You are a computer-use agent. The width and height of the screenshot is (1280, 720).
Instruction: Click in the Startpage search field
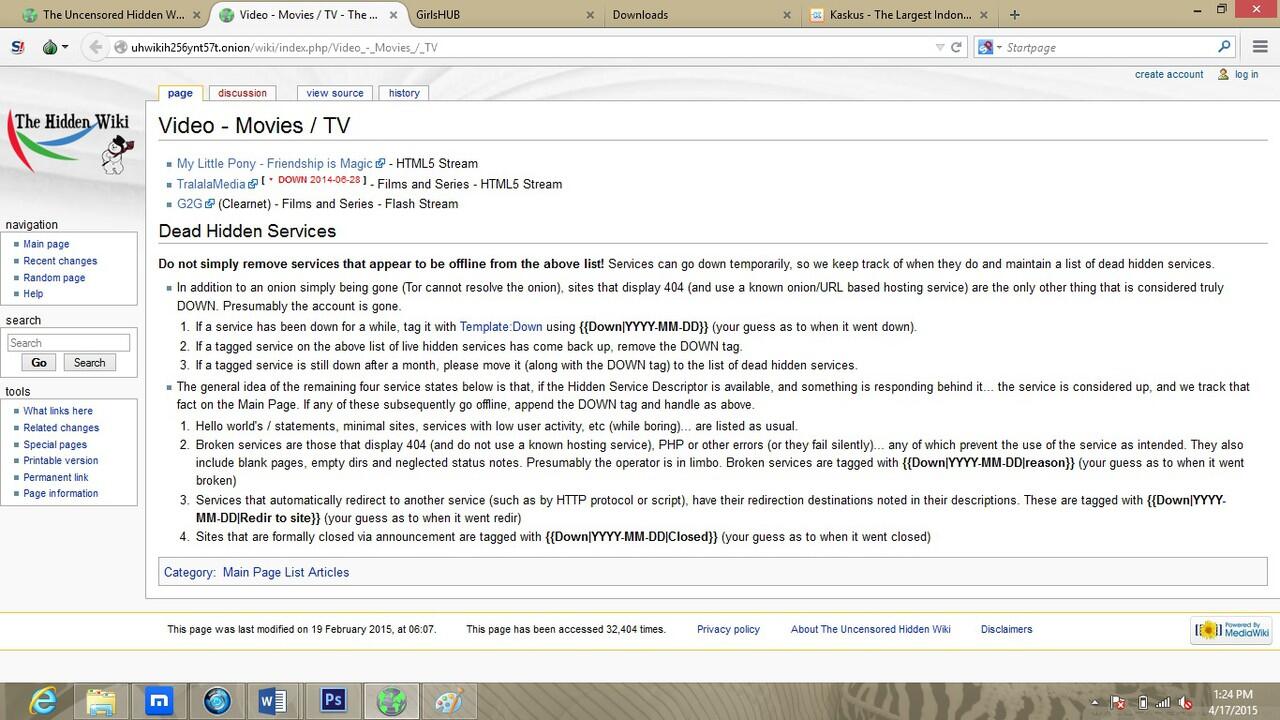pos(1108,47)
